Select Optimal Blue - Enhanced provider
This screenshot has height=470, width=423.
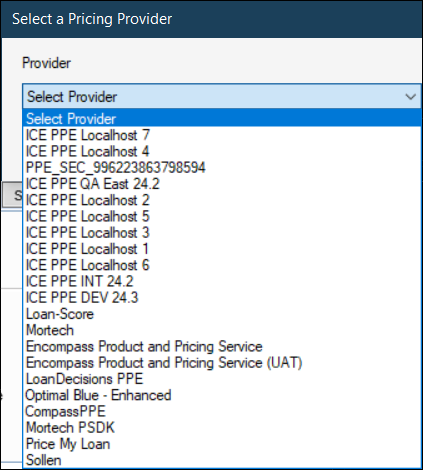coord(222,395)
